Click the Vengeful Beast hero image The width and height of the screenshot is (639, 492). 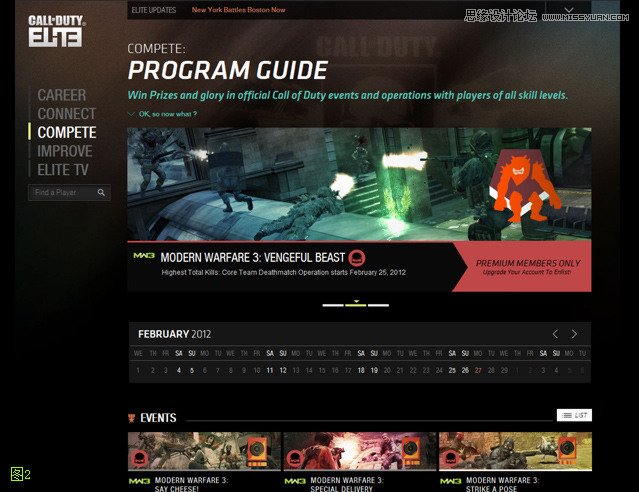359,184
